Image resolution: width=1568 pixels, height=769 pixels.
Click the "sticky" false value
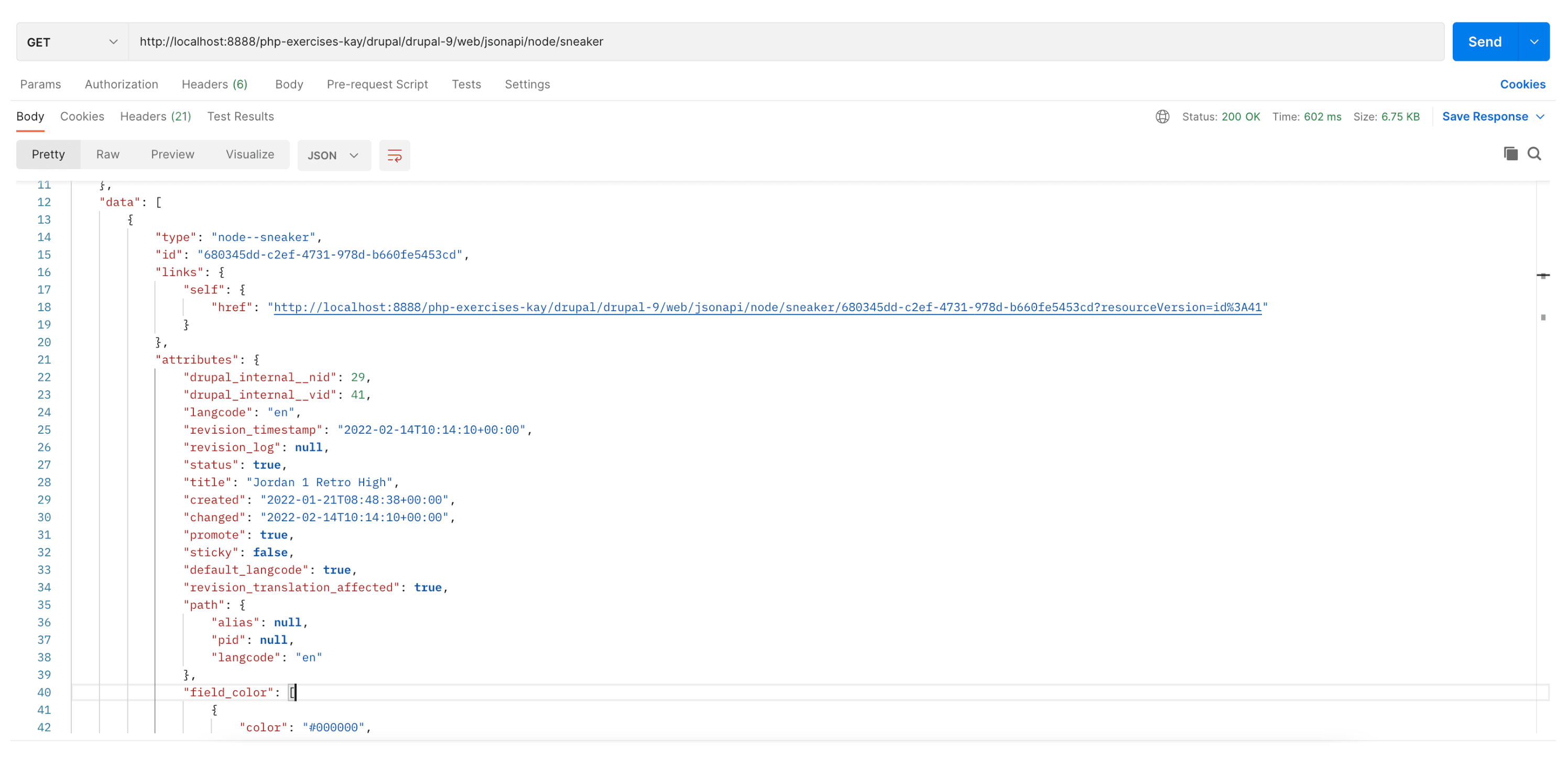270,553
